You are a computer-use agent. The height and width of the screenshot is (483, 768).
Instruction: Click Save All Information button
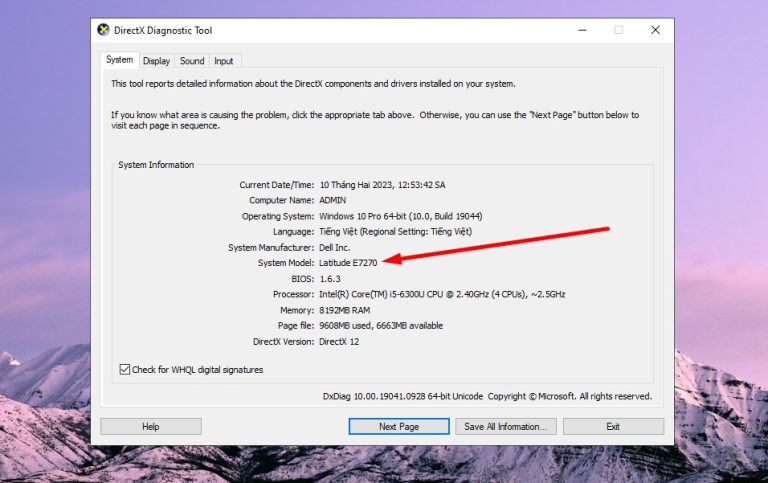(x=505, y=426)
